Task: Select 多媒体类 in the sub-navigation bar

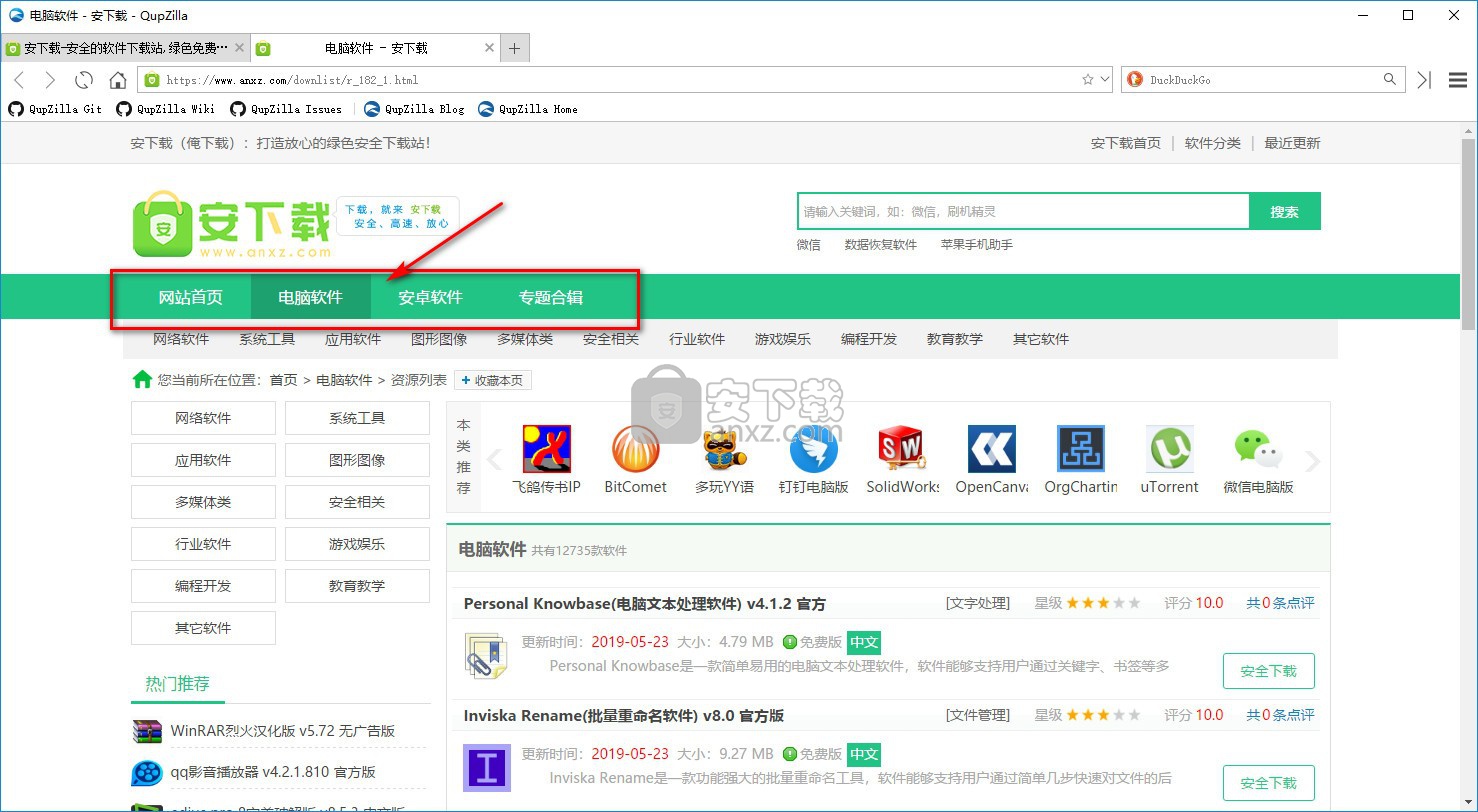Action: [525, 339]
